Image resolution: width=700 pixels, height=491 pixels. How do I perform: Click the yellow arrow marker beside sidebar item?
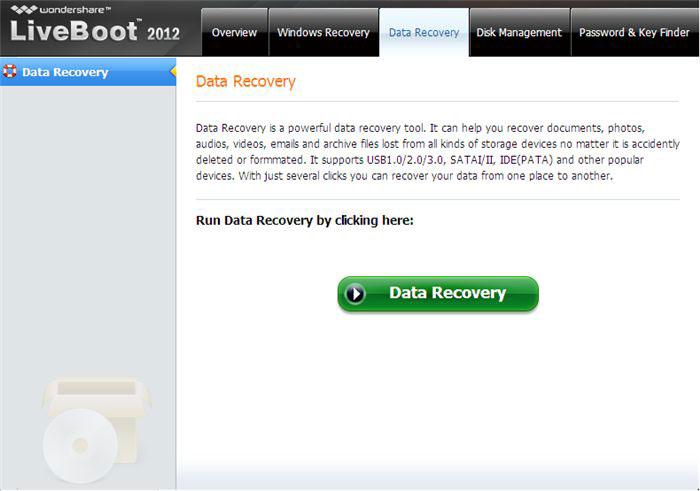pyautogui.click(x=173, y=71)
